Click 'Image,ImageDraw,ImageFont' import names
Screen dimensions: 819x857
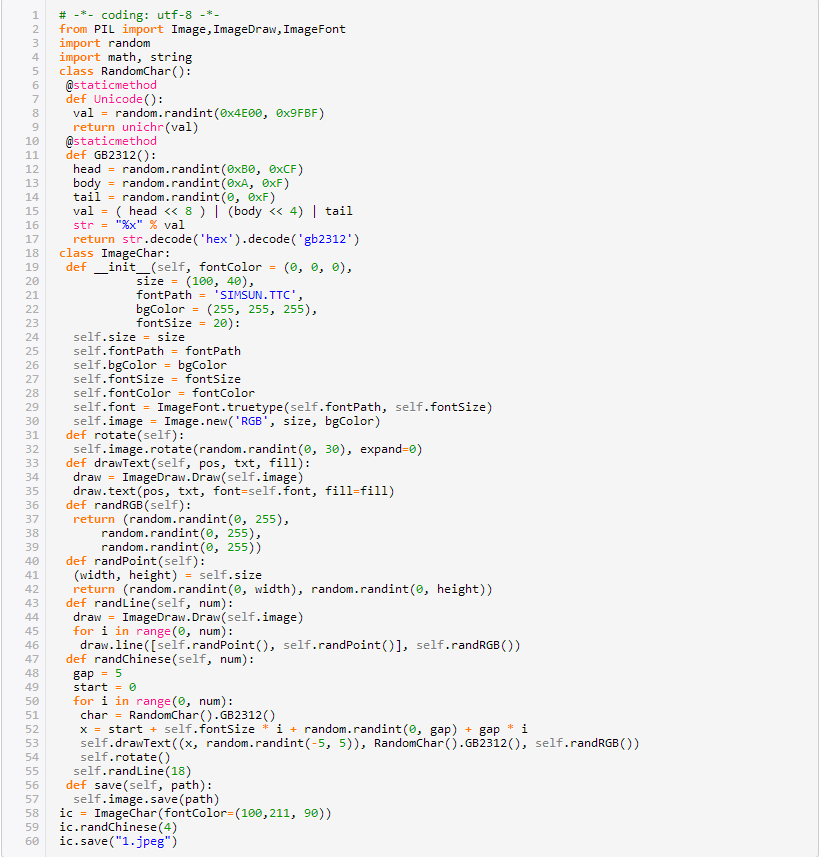(258, 29)
